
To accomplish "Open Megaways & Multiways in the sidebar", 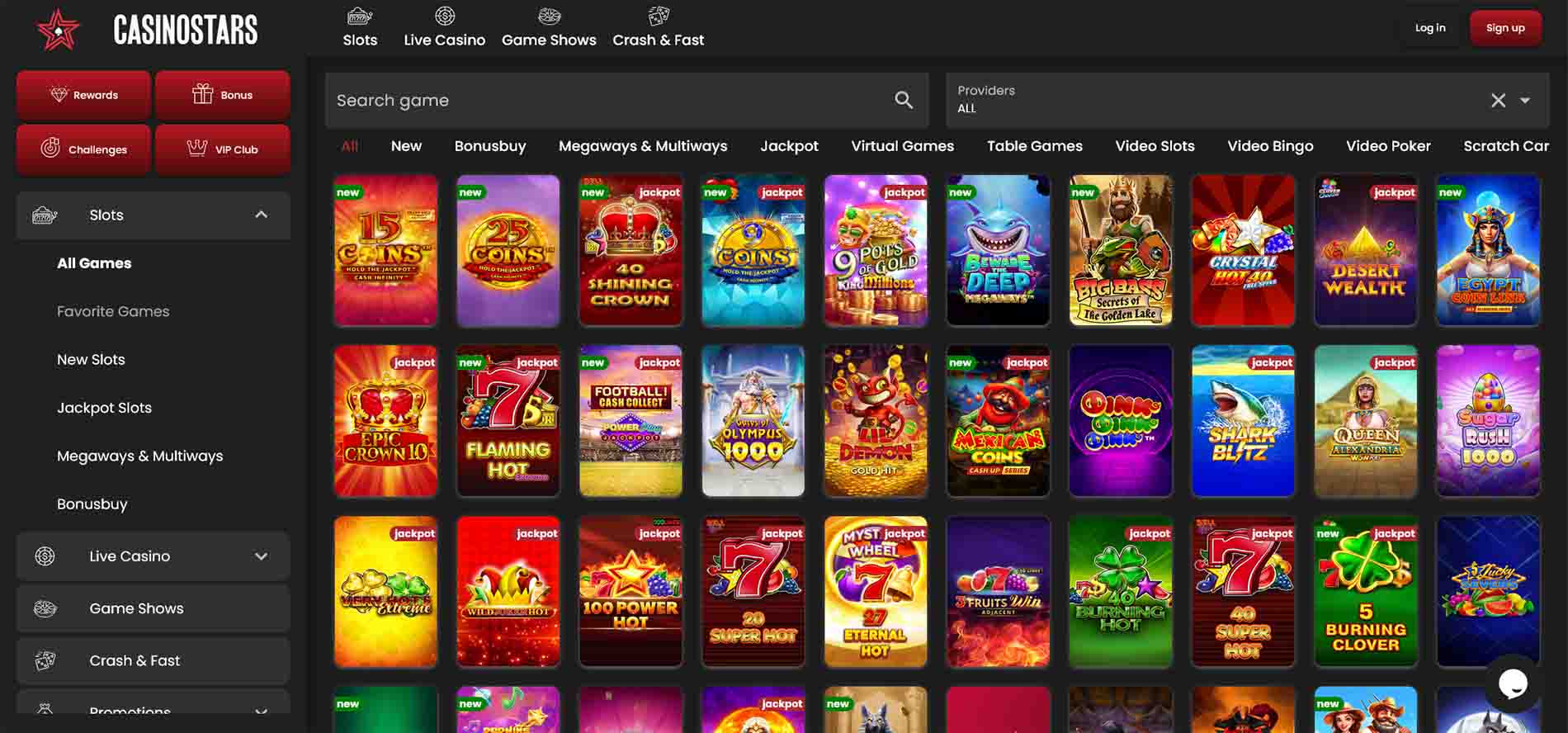I will point(139,456).
